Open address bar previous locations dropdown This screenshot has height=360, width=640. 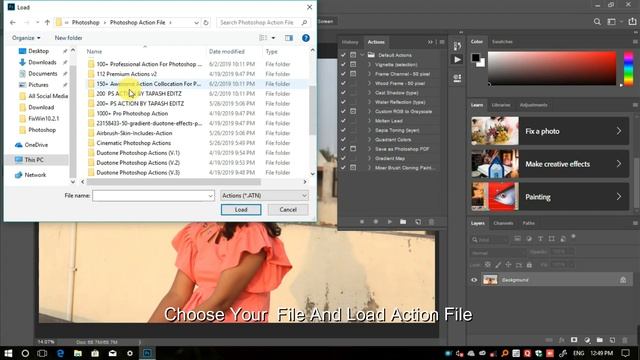click(x=196, y=22)
